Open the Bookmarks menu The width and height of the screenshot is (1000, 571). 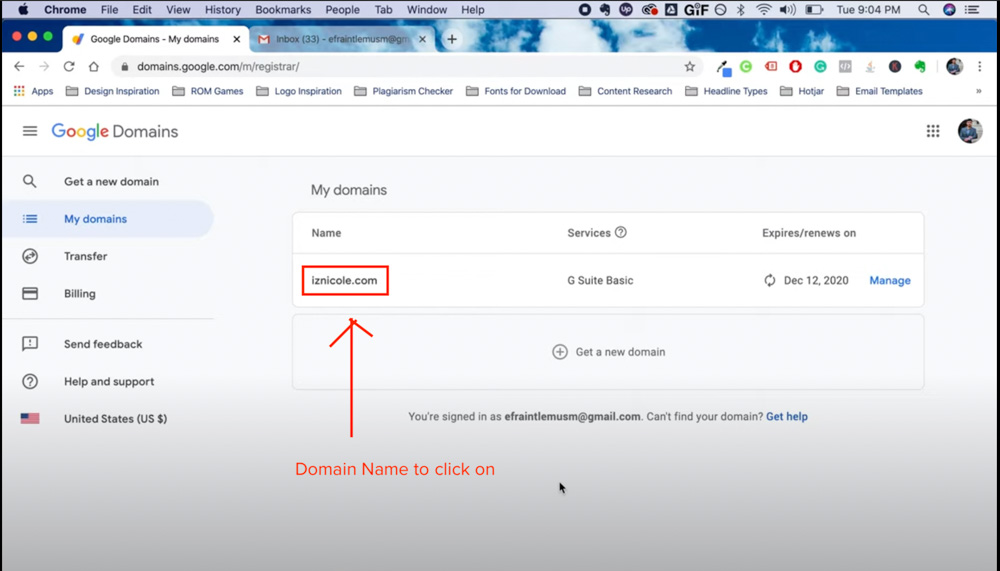(x=283, y=10)
